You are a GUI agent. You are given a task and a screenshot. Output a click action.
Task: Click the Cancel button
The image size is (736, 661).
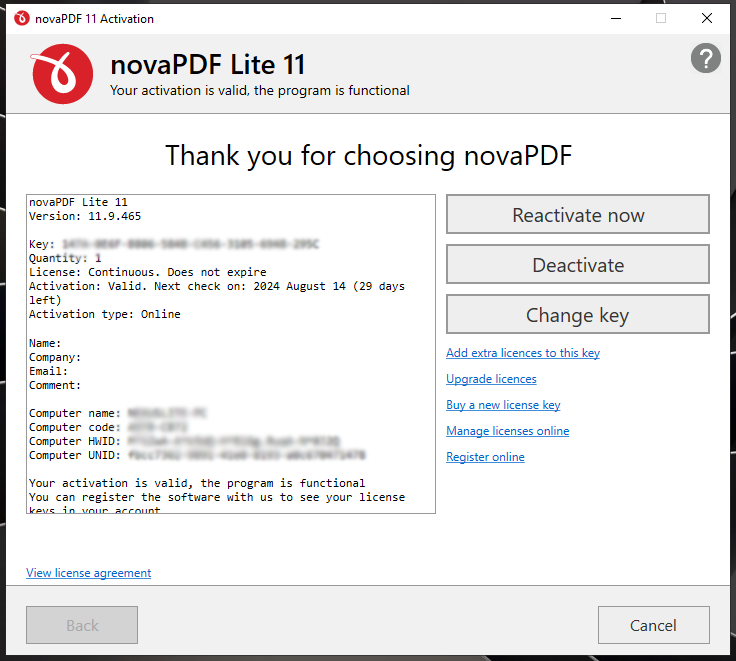[x=653, y=625]
